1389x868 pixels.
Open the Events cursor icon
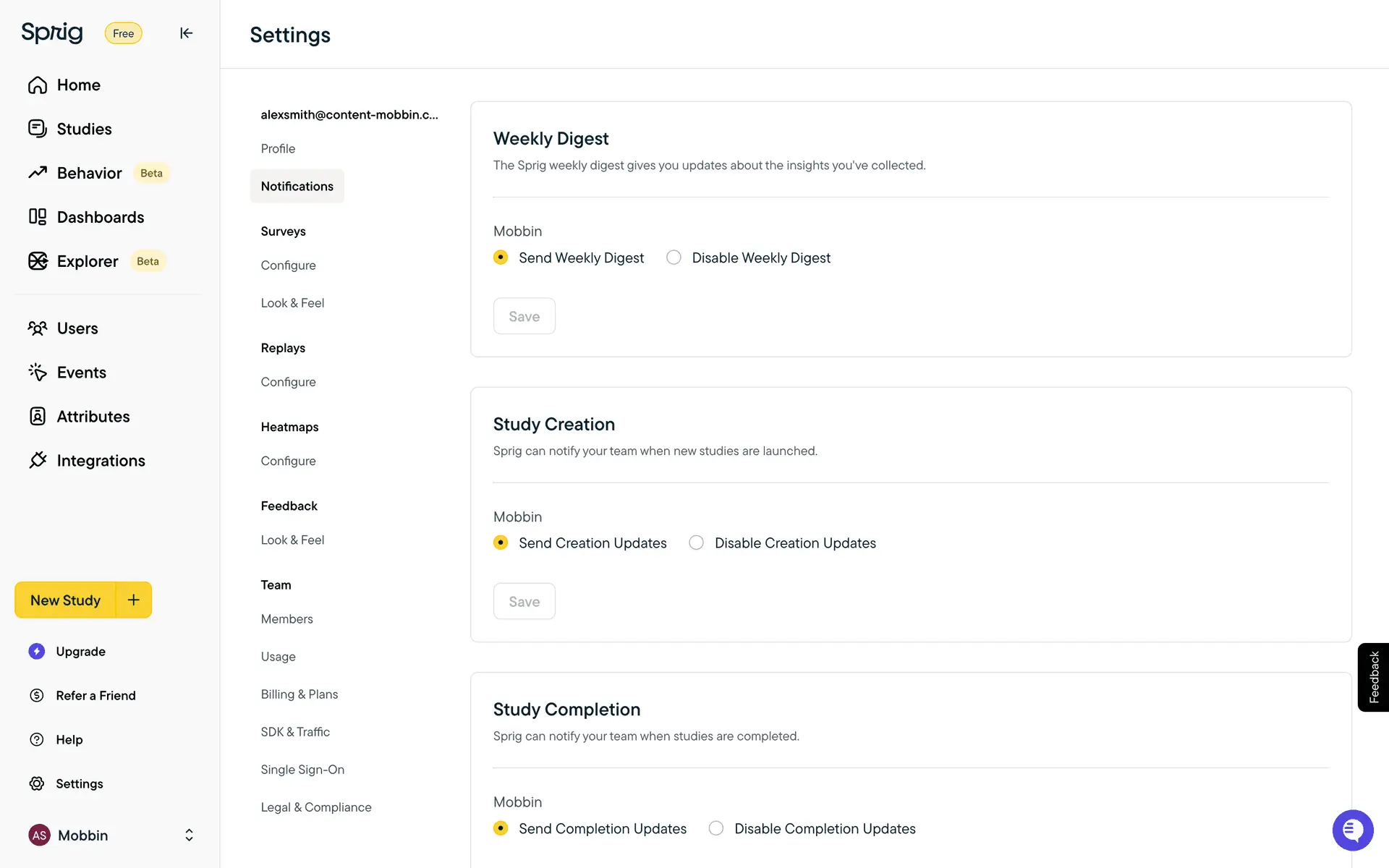point(38,373)
